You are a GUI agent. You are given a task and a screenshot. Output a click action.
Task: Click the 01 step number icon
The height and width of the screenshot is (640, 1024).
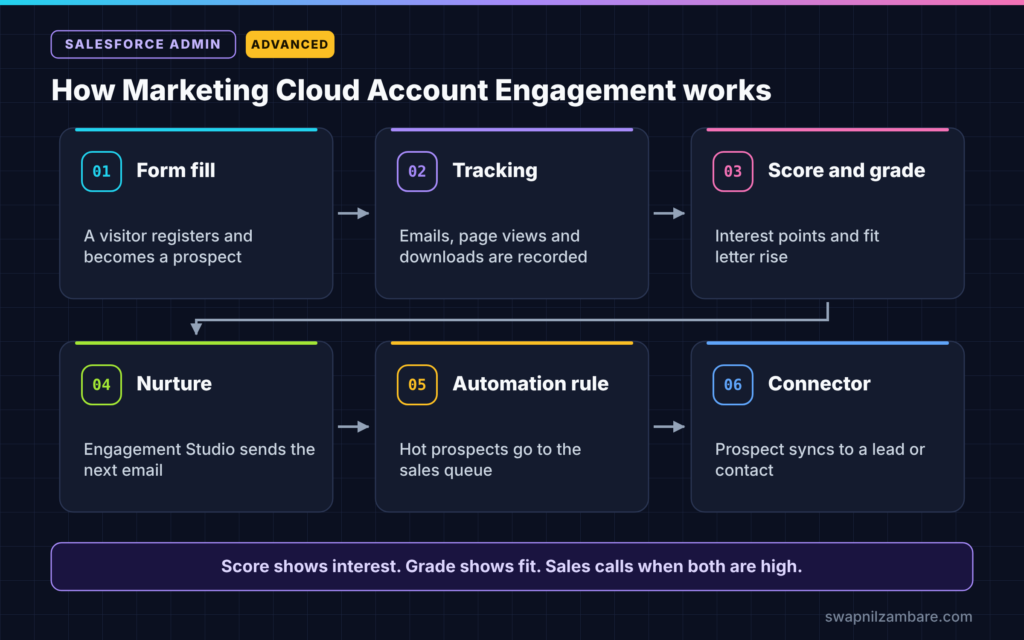tap(101, 171)
